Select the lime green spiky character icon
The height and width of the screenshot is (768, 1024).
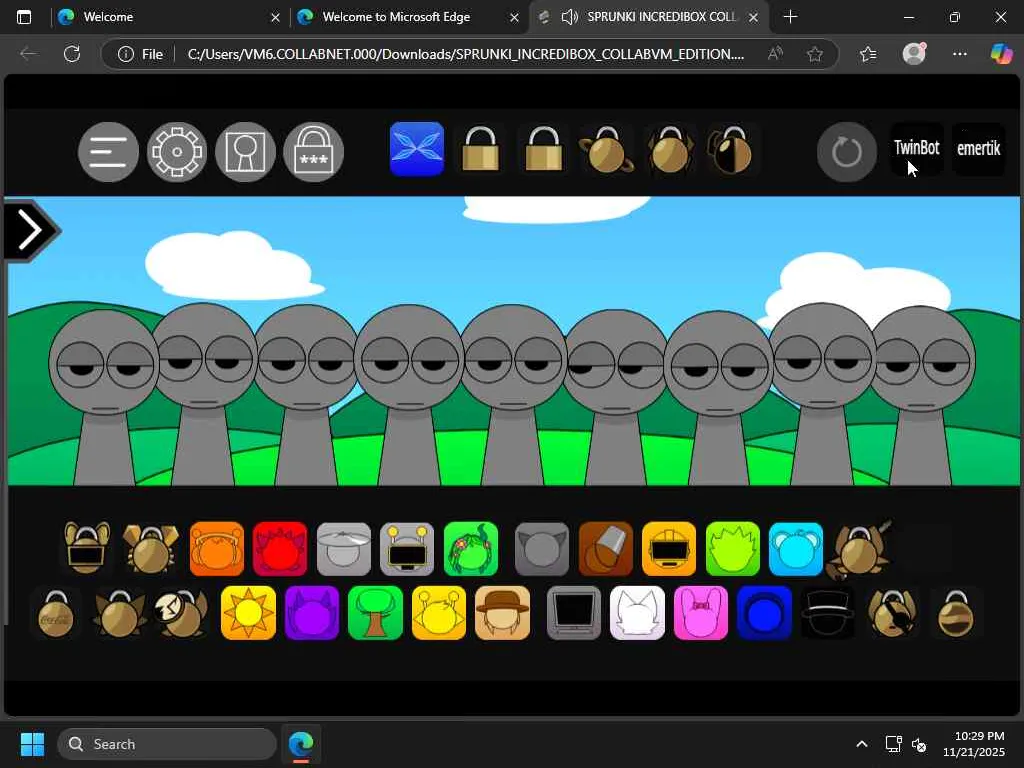click(x=733, y=549)
